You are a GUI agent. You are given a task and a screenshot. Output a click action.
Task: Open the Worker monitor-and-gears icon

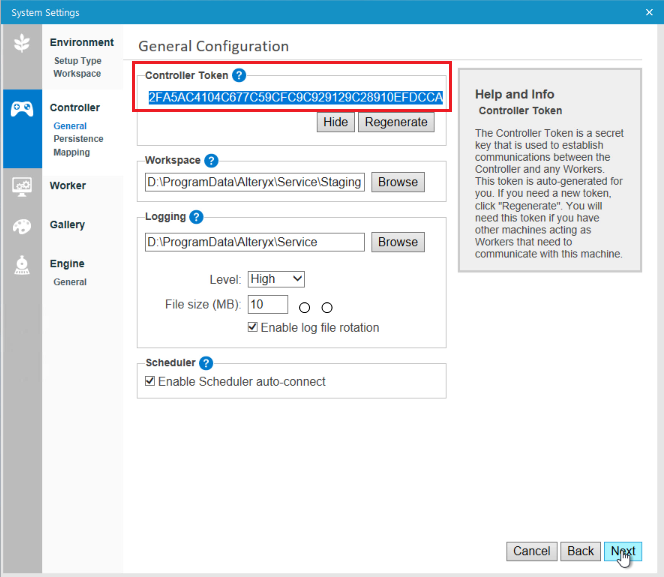pos(22,186)
